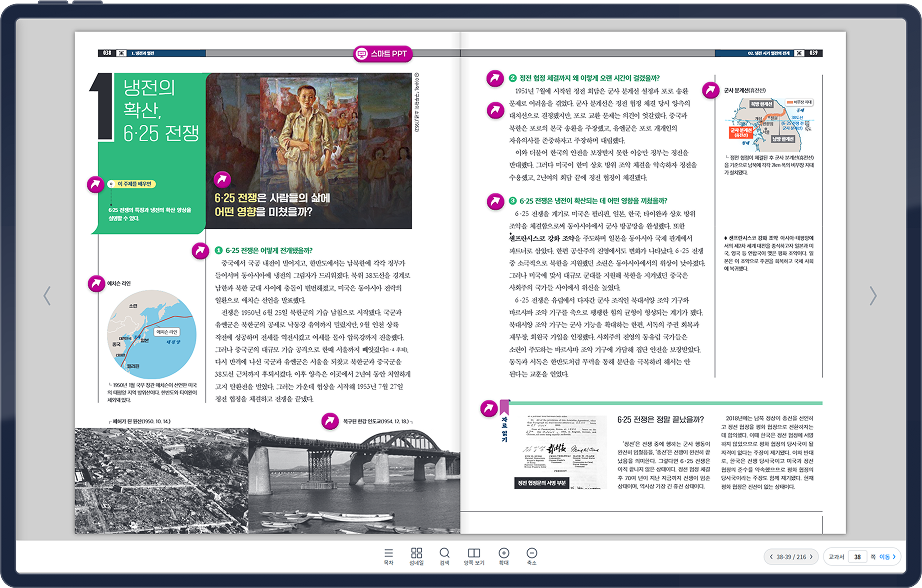The height and width of the screenshot is (588, 922).
Task: Click the 이동 go-to-page link
Action: click(x=887, y=557)
